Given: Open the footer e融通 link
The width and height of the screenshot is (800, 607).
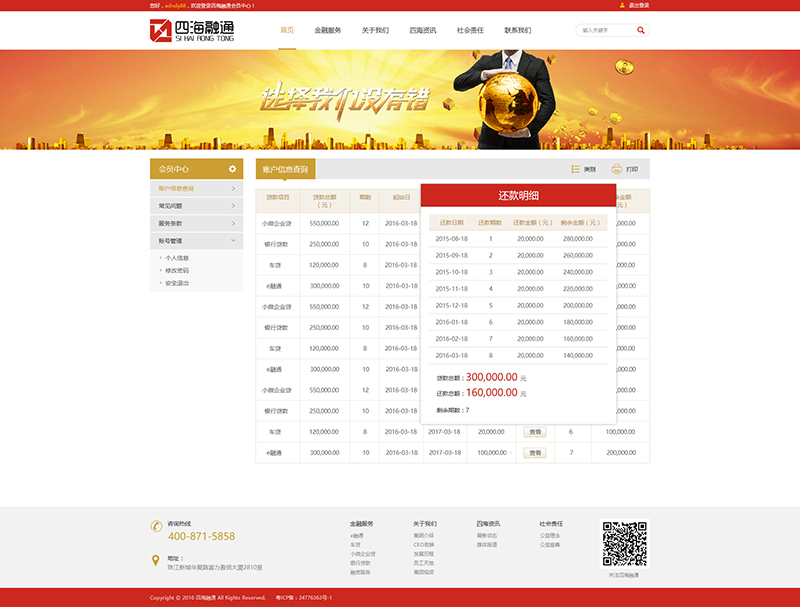Looking at the screenshot, I should (357, 536).
